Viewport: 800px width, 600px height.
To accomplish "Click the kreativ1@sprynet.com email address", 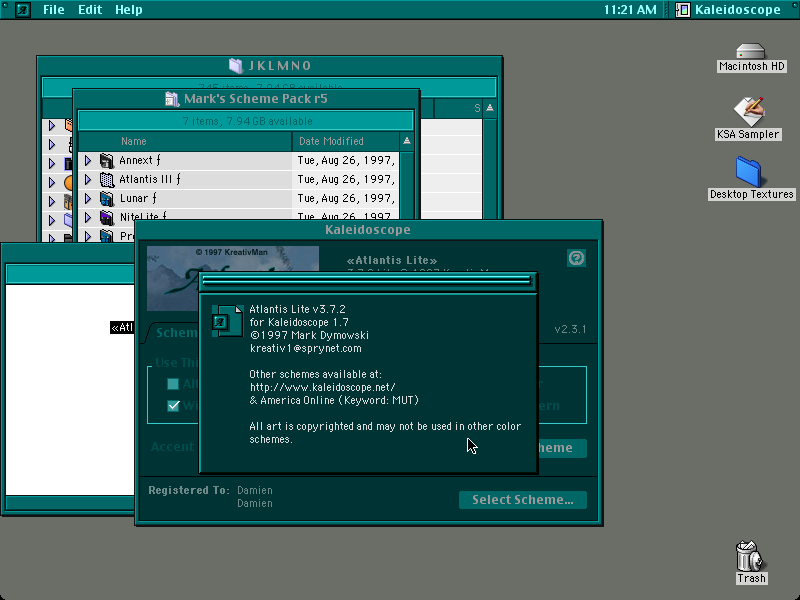I will pyautogui.click(x=306, y=348).
